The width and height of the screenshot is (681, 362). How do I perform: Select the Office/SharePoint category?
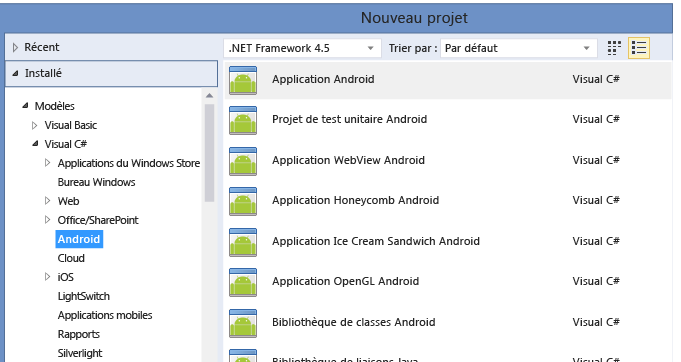coord(98,220)
